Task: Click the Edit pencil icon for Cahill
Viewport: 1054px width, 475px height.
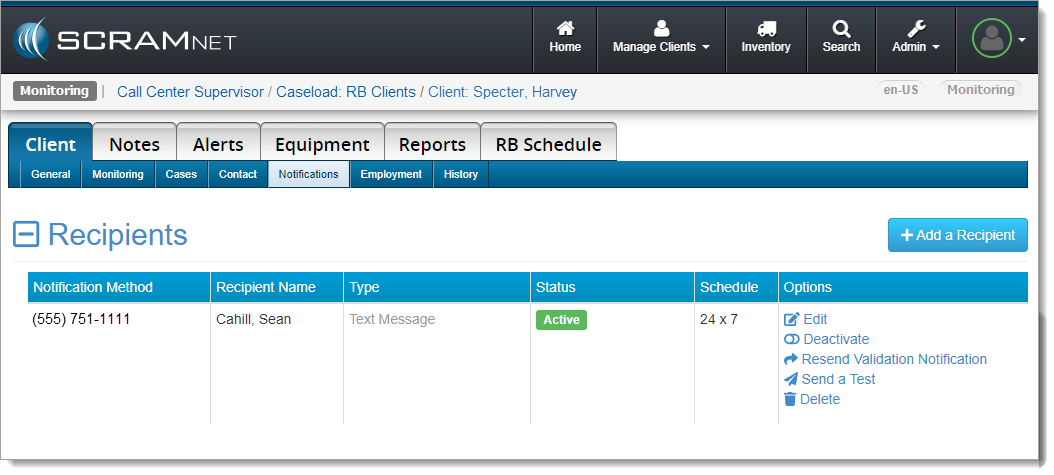Action: 792,319
